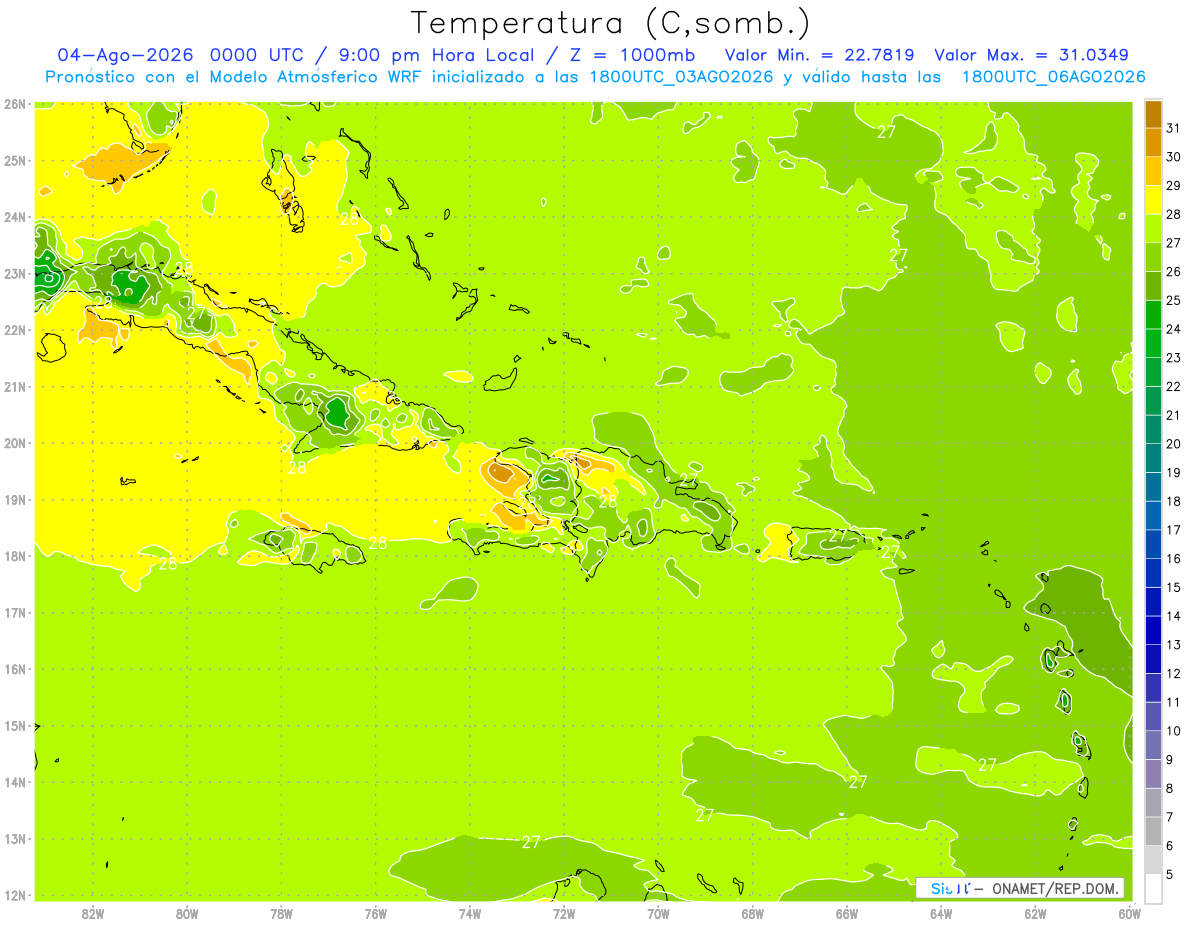Select "Valor Max. = 31.0349" value
The height and width of the screenshot is (927, 1200).
[1031, 55]
